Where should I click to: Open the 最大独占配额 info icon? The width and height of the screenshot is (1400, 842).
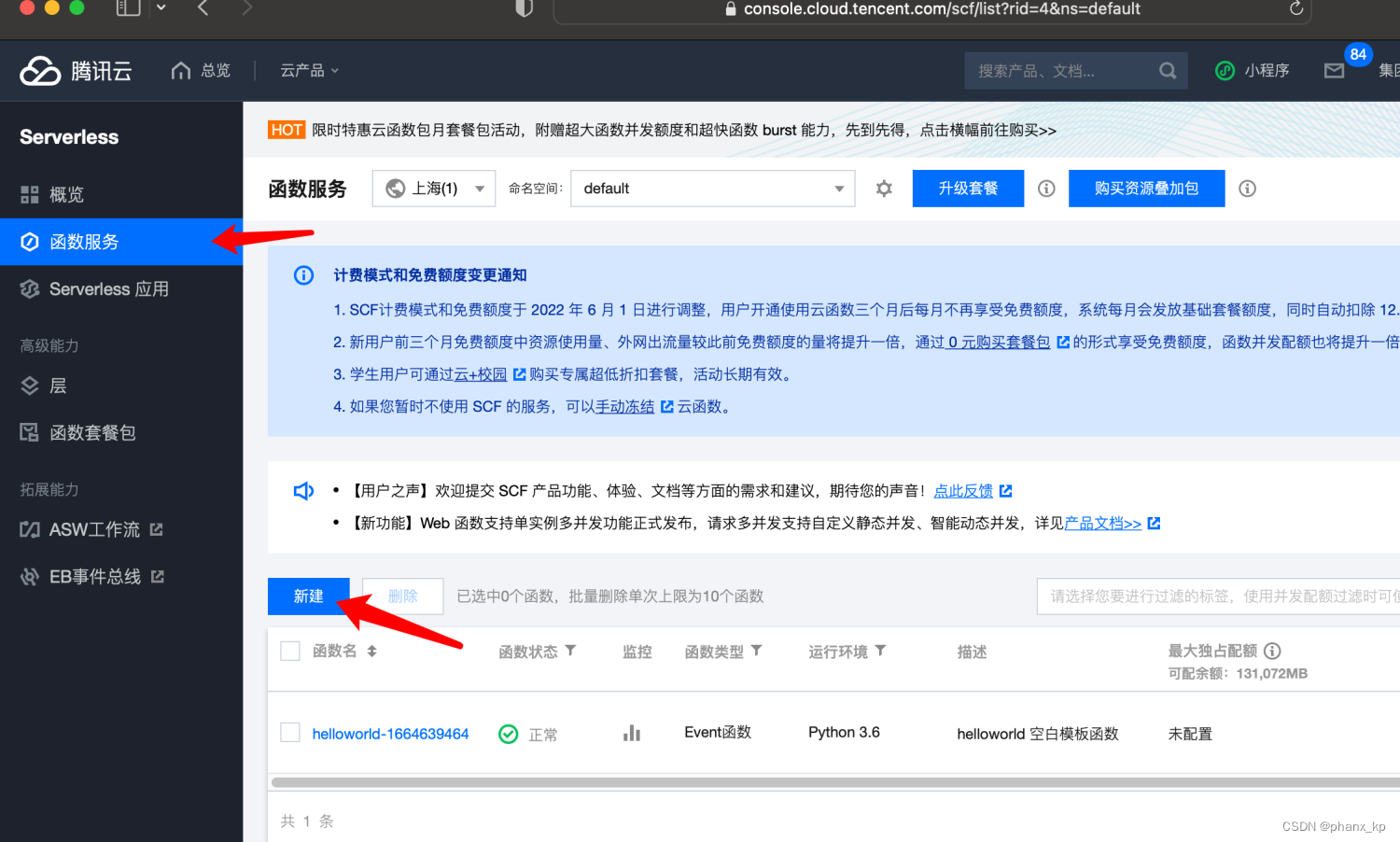pos(1271,651)
